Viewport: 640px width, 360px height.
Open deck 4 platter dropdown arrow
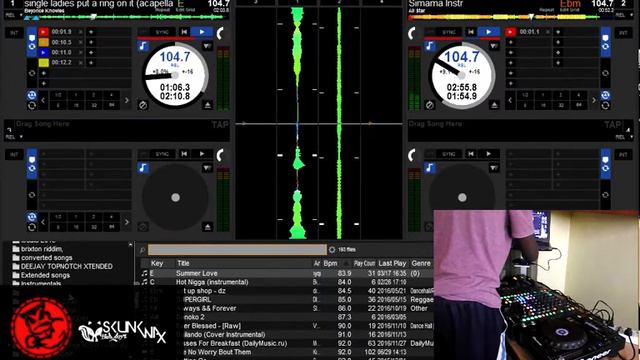[494, 168]
